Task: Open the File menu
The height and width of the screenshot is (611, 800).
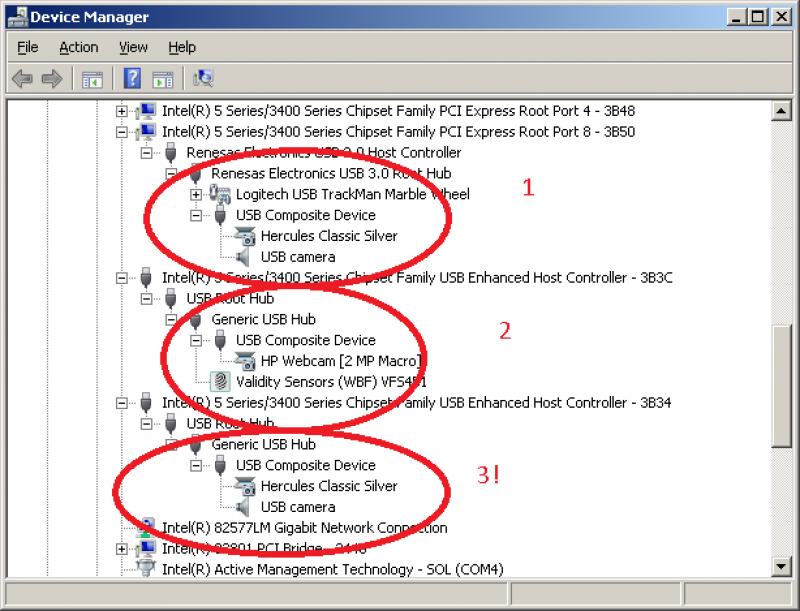Action: coord(28,47)
